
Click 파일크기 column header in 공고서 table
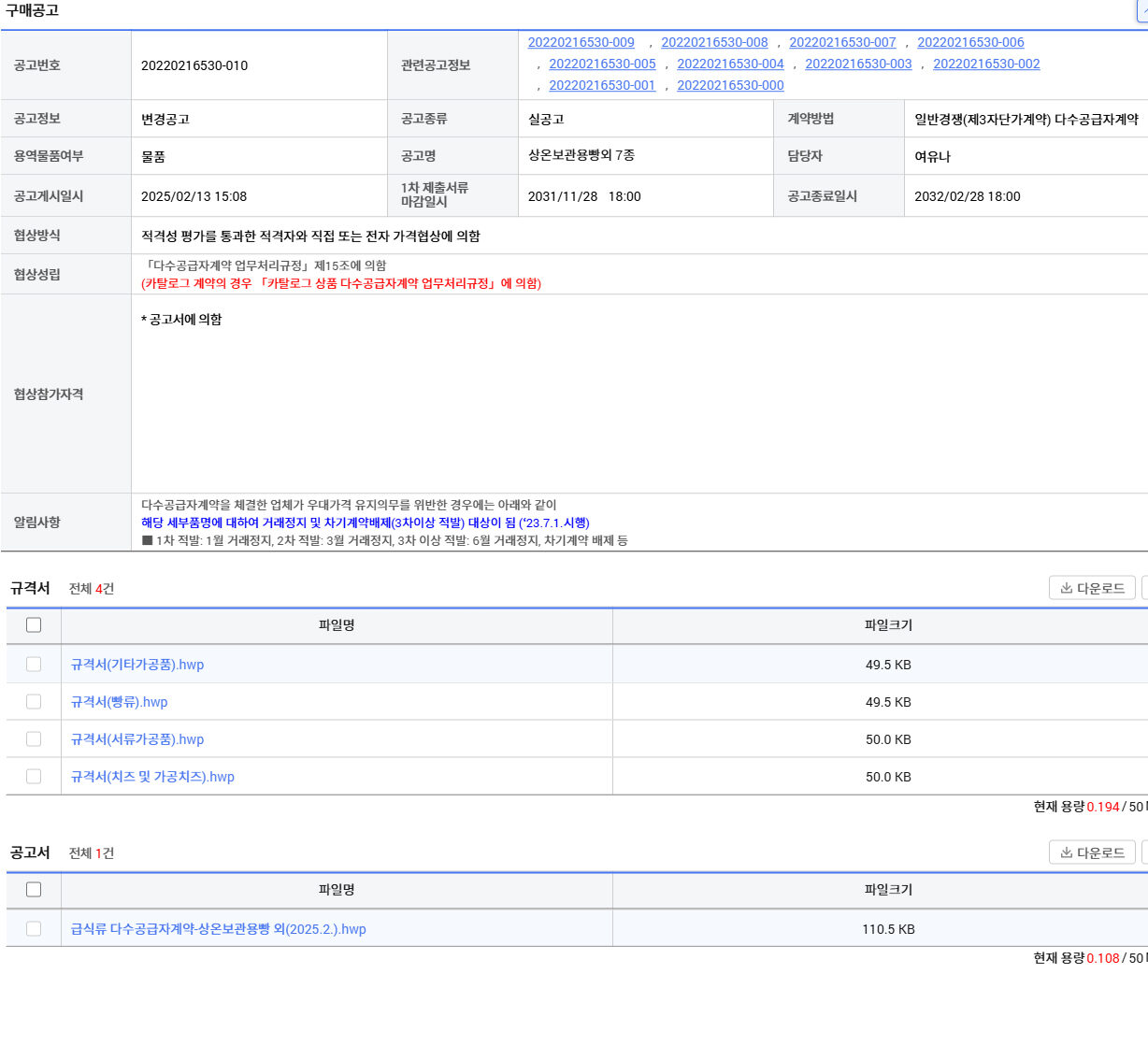click(888, 890)
